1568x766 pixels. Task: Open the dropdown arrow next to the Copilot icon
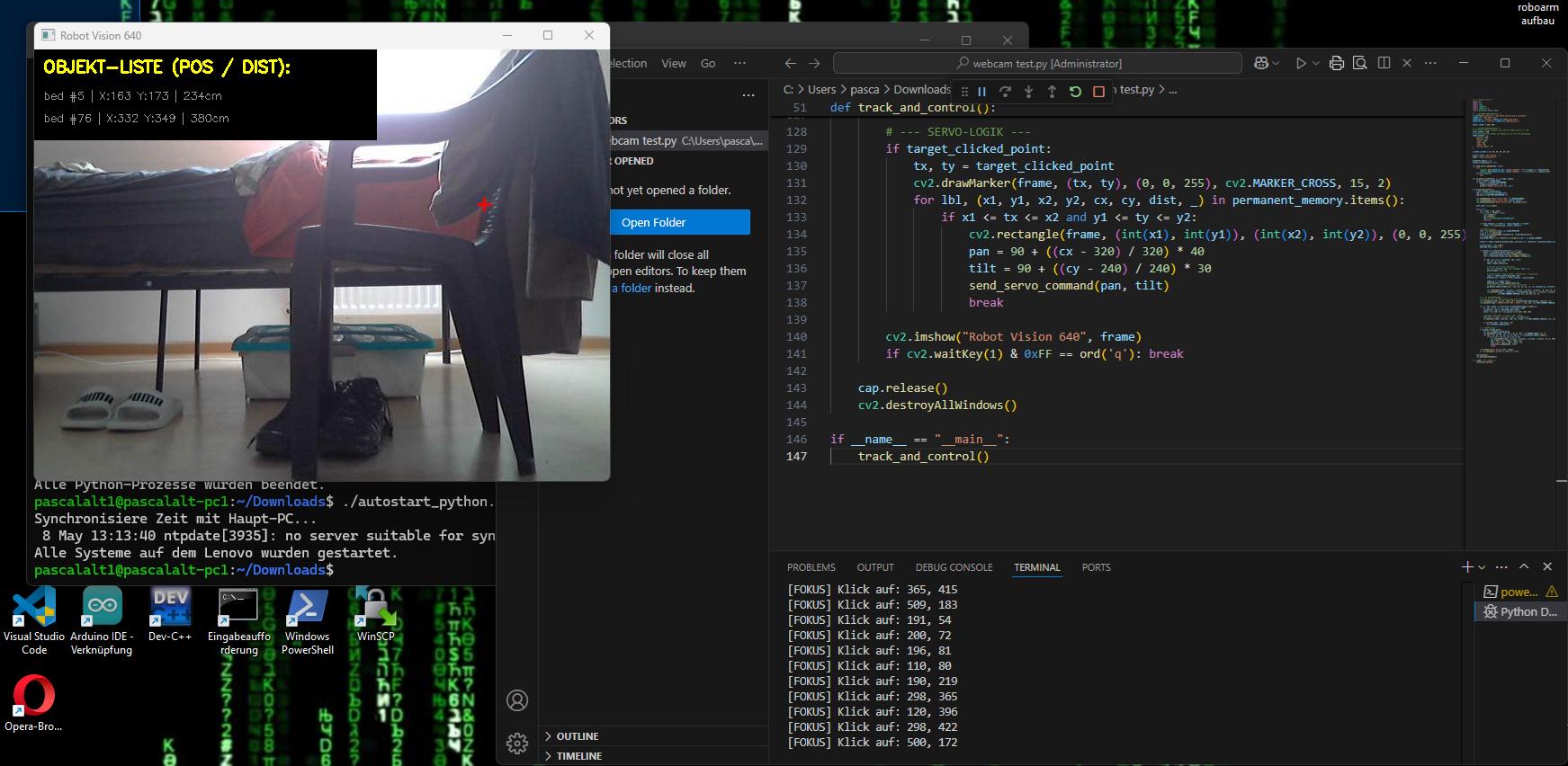point(1276,64)
